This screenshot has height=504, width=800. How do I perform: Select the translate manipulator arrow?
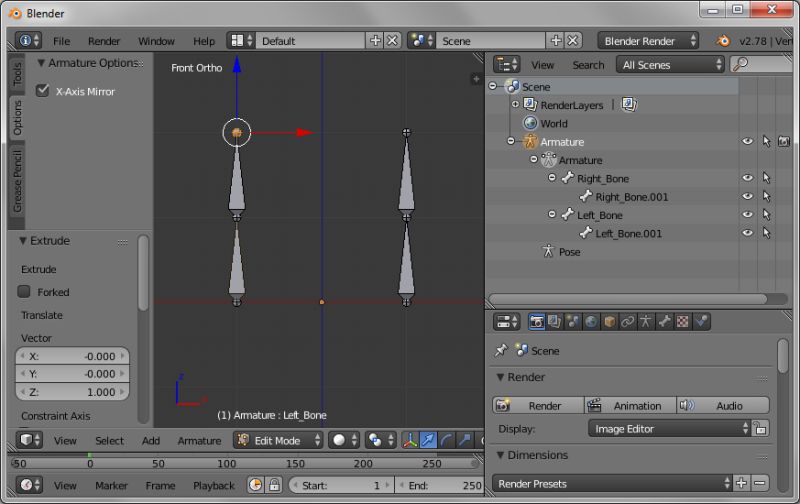click(428, 440)
